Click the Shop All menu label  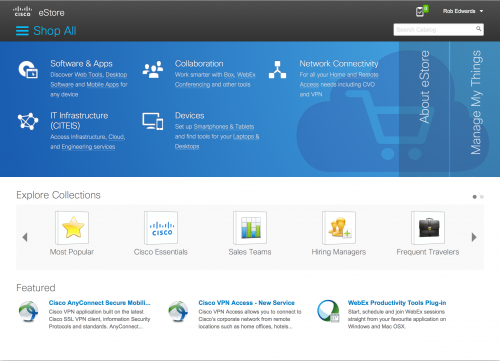(55, 31)
